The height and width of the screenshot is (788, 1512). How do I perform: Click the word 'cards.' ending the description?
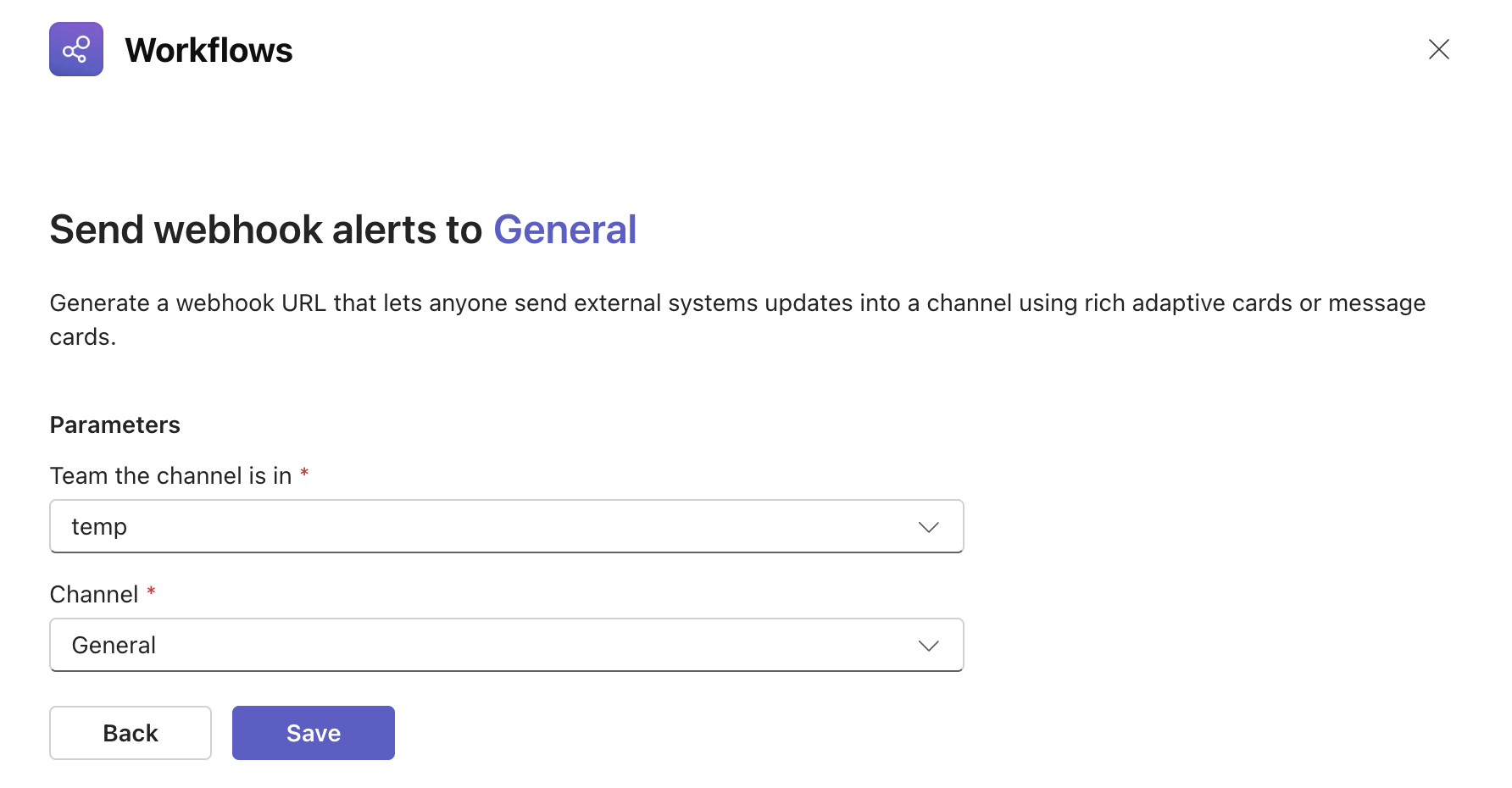pos(82,337)
